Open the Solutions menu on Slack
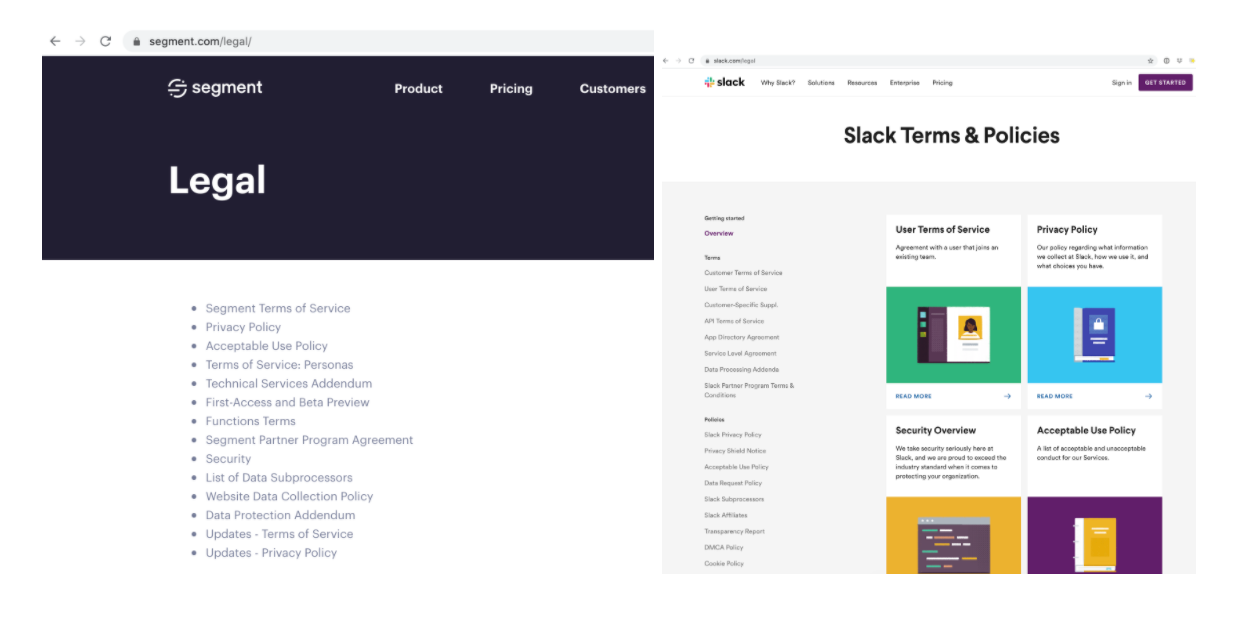Image resolution: width=1234 pixels, height=622 pixels. click(821, 83)
